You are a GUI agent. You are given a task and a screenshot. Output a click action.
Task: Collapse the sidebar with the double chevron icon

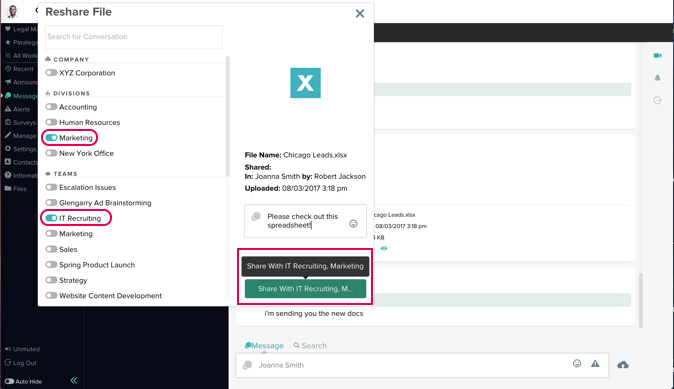(74, 380)
